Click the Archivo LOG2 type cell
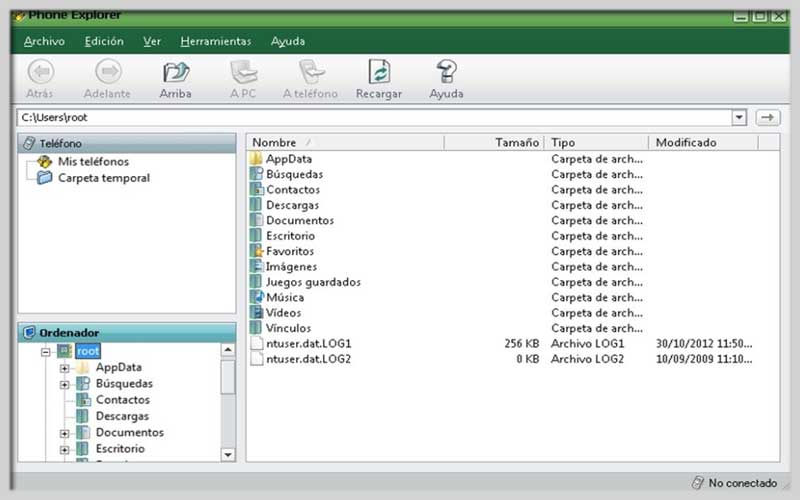The height and width of the screenshot is (500, 800). 587,359
